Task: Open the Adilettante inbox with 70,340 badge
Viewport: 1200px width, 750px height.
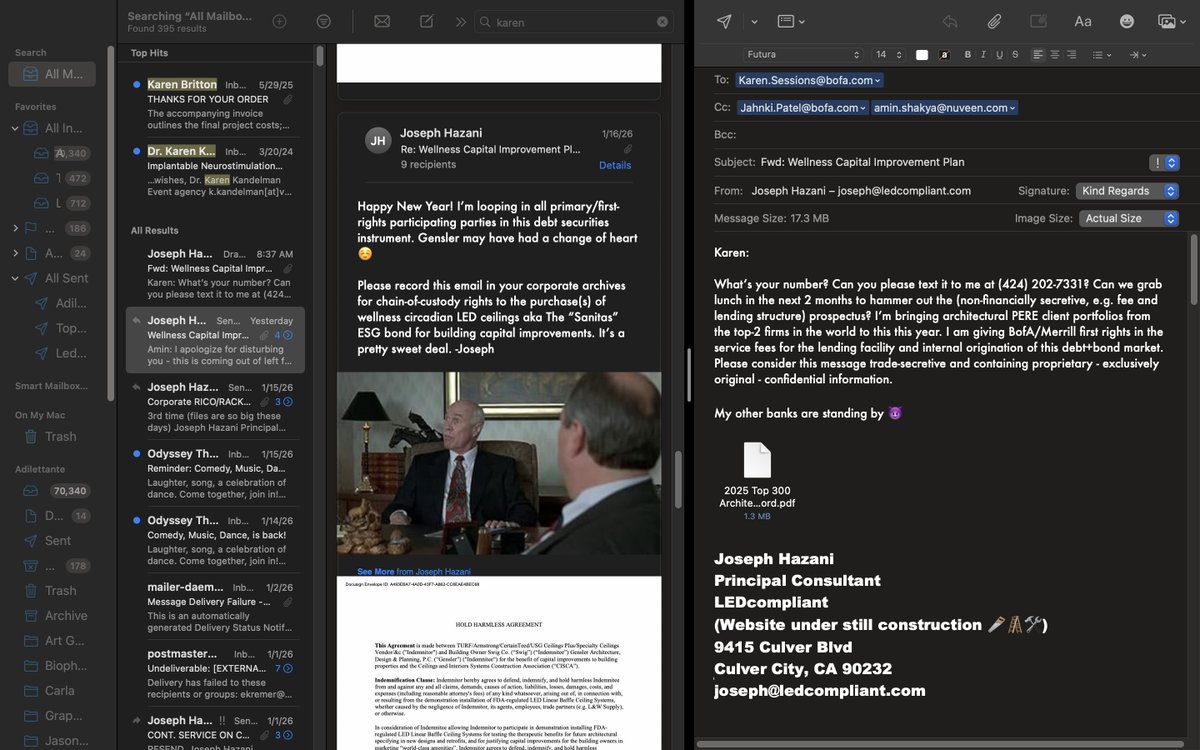Action: coord(55,491)
